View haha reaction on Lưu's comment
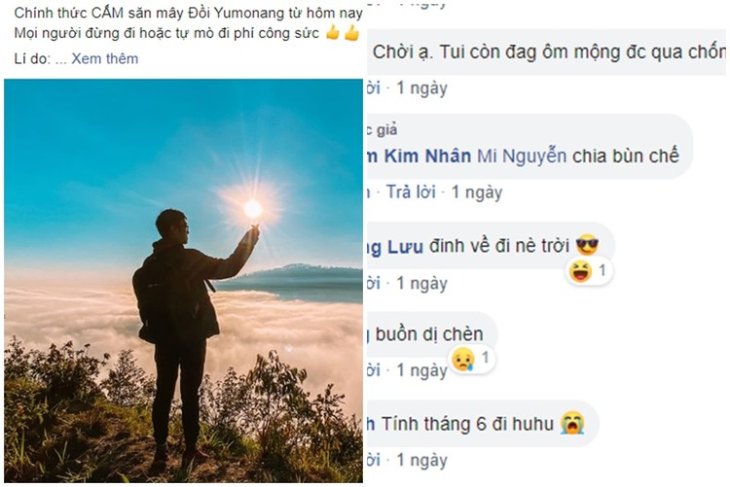730x487 pixels. coord(589,271)
